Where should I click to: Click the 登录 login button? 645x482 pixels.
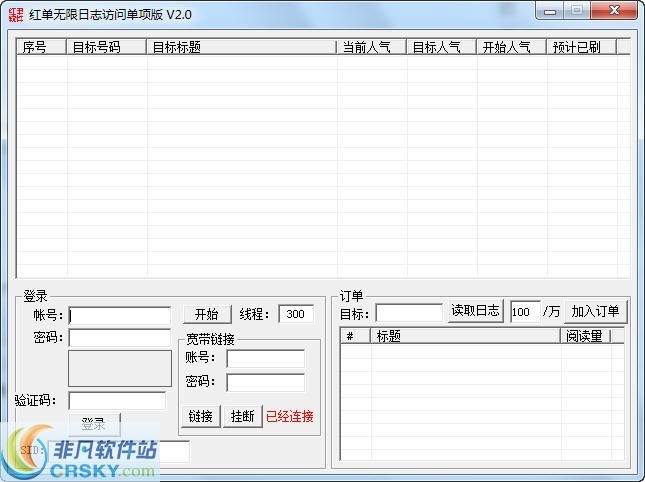click(94, 424)
